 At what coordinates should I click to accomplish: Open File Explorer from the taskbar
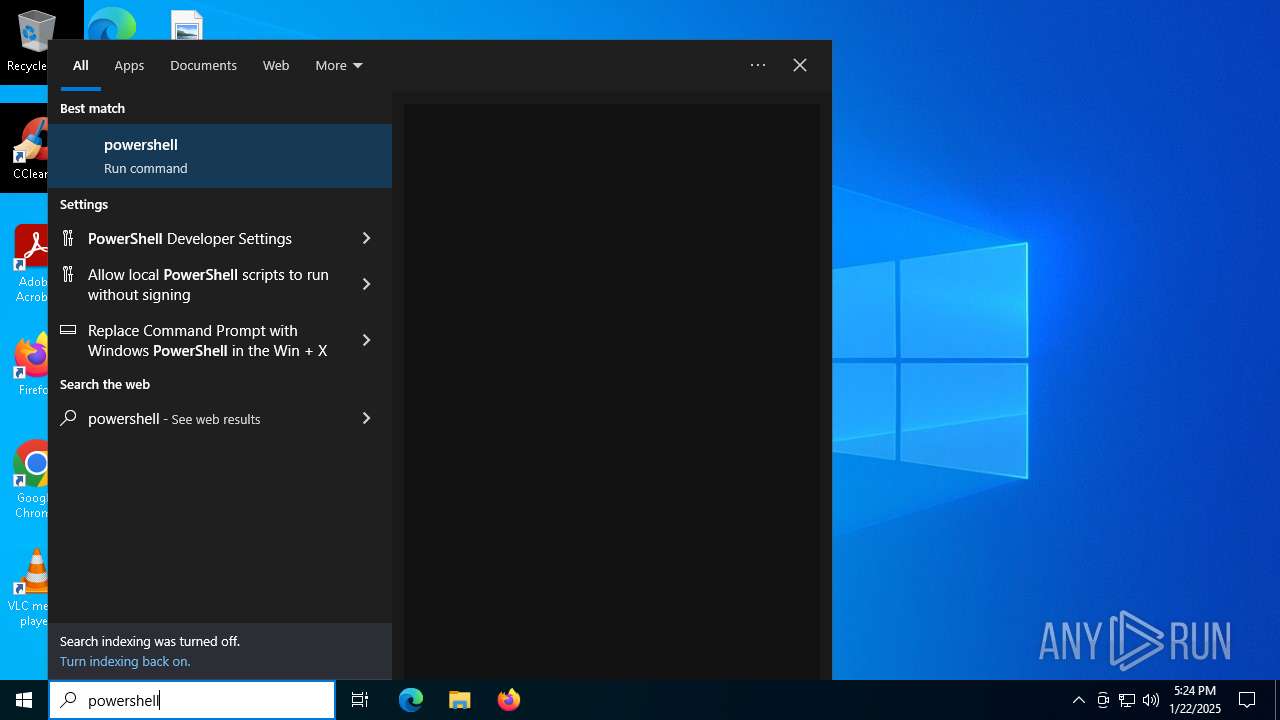point(459,700)
